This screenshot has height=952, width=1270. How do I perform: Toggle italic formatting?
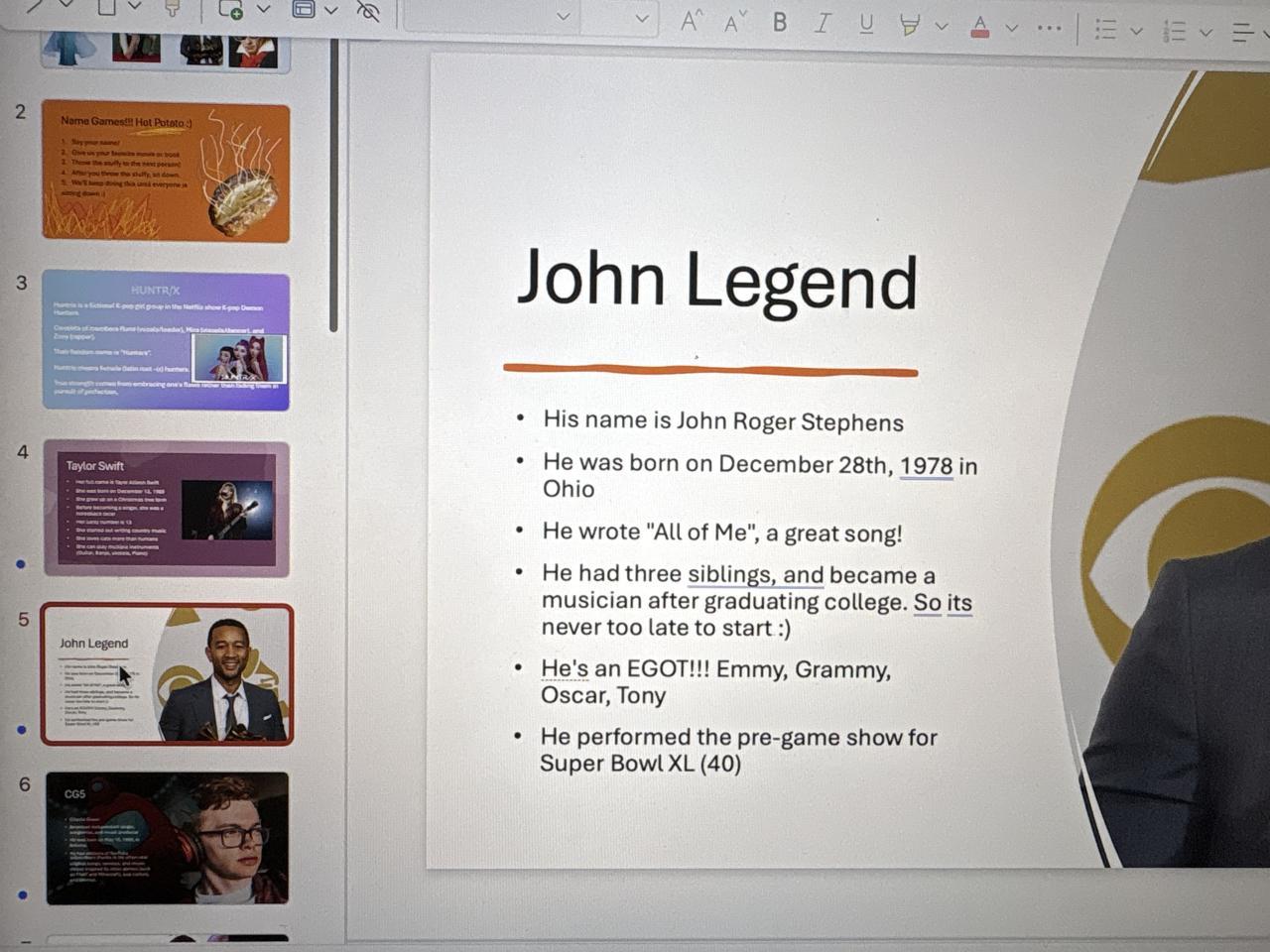[823, 23]
